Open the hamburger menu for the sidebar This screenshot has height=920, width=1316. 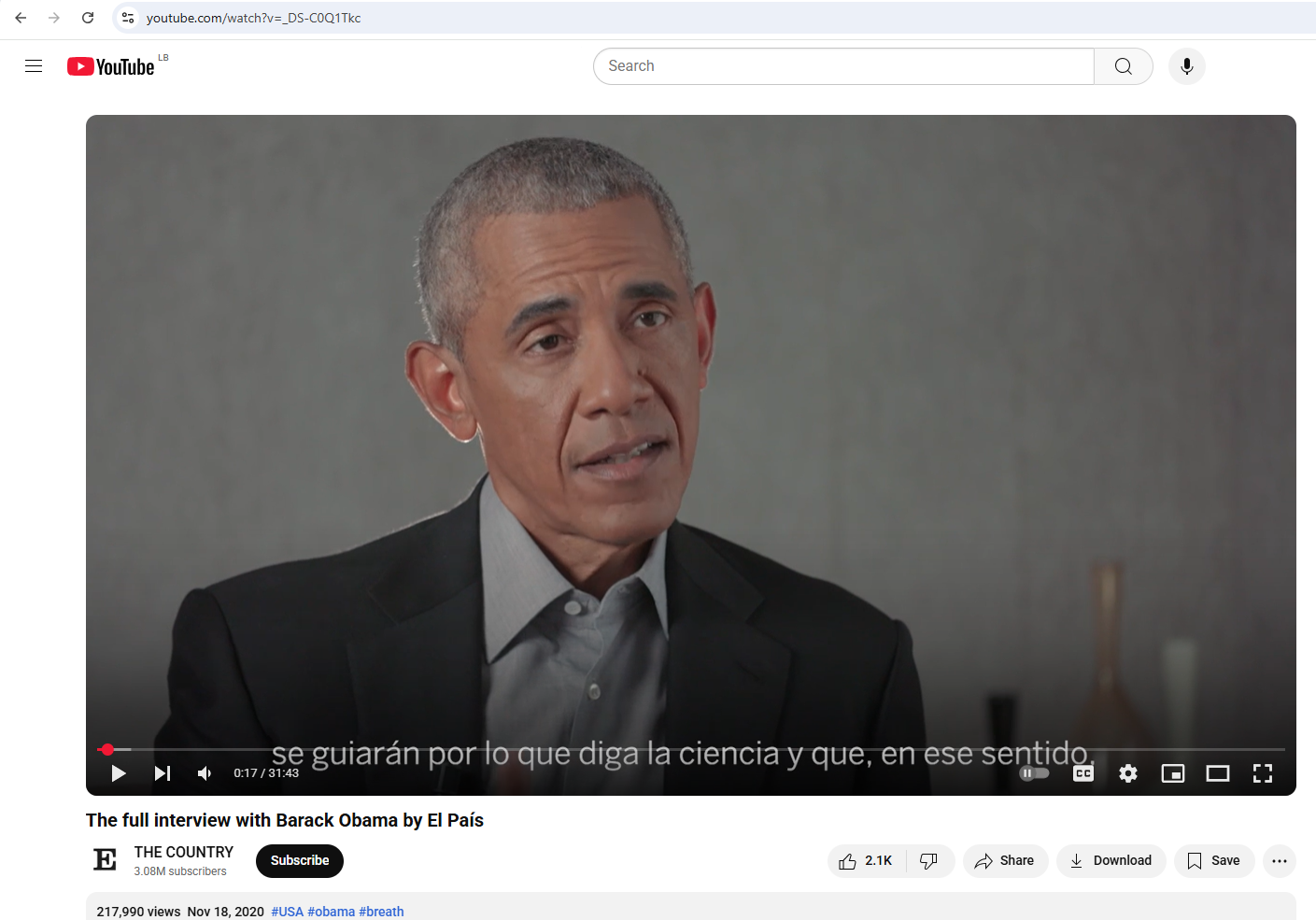coord(34,65)
